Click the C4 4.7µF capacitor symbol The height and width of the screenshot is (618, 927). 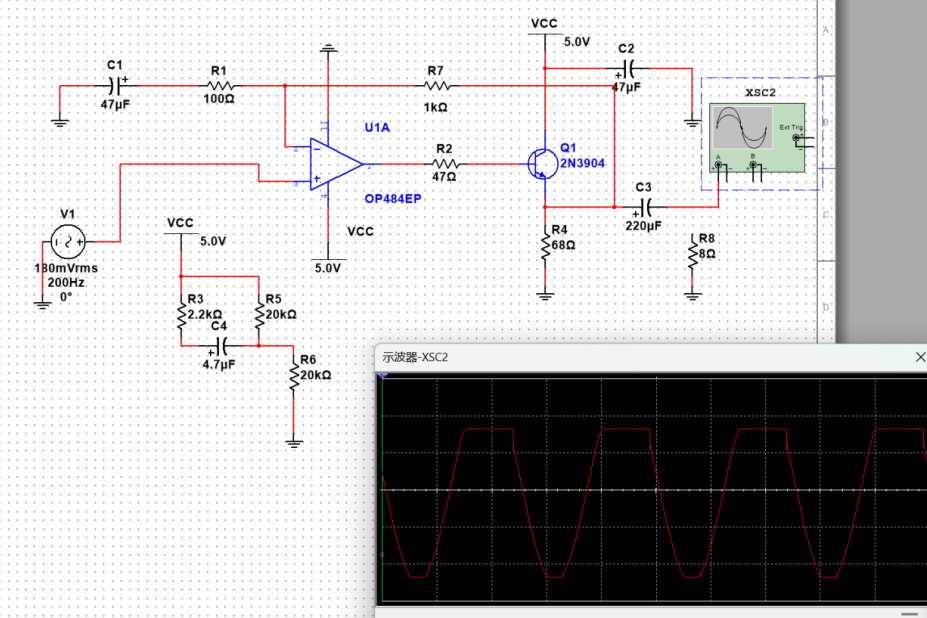pyautogui.click(x=222, y=346)
